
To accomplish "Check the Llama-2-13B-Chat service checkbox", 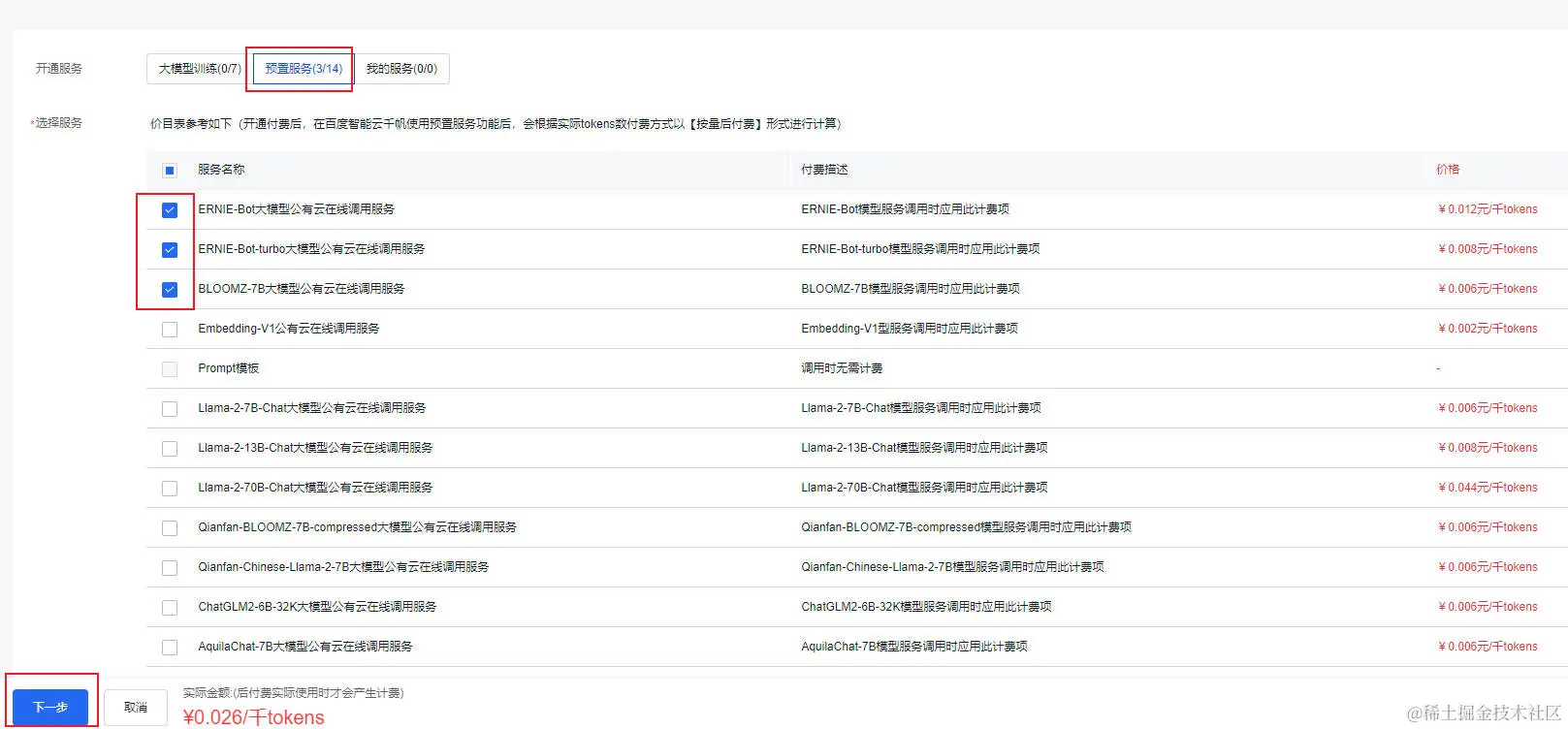I will (170, 449).
